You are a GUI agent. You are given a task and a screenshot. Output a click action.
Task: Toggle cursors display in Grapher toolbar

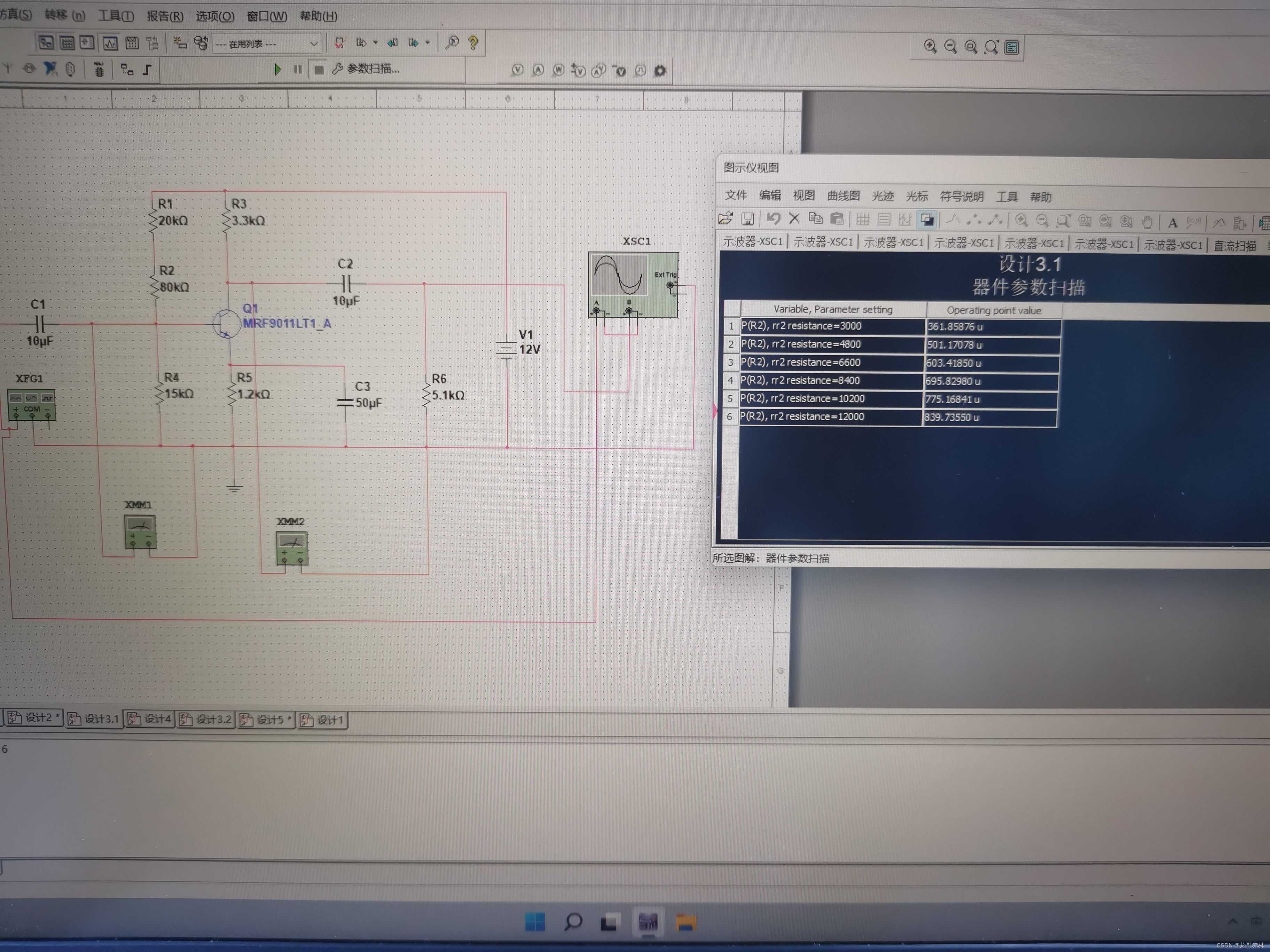point(905,219)
